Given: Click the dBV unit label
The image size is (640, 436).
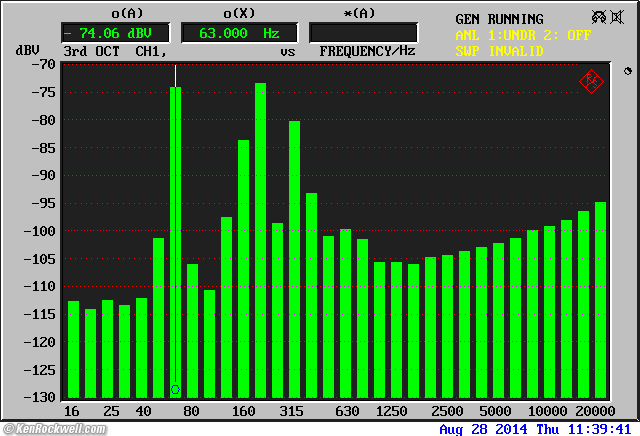Looking at the screenshot, I should point(26,50).
